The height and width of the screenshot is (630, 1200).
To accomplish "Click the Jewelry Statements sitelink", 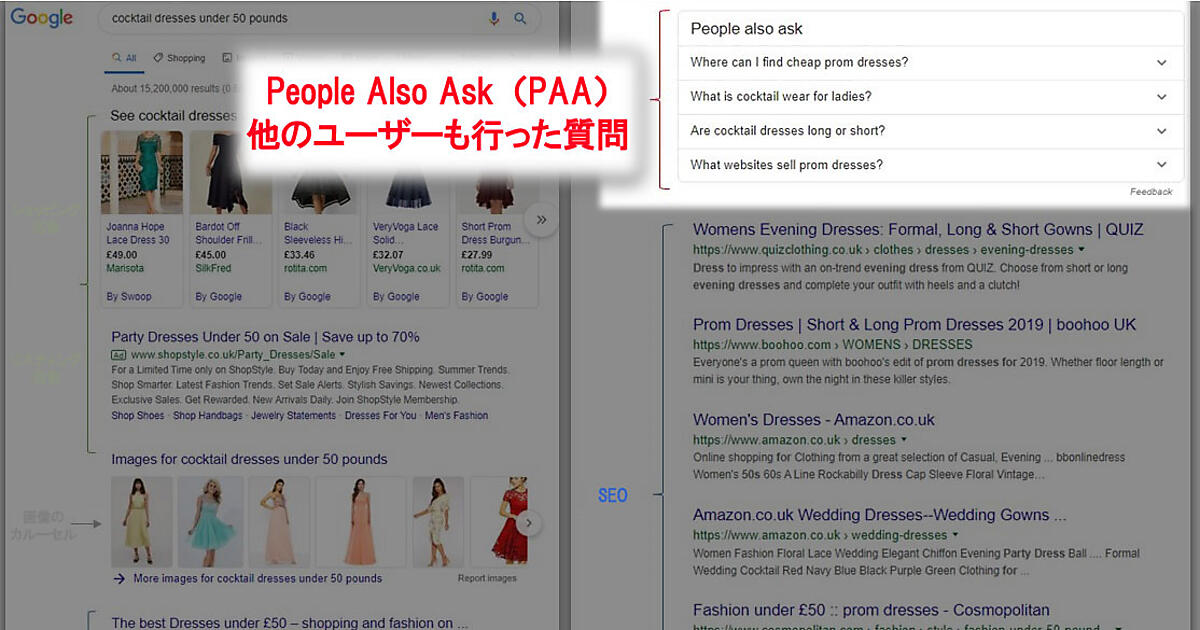I will (293, 415).
